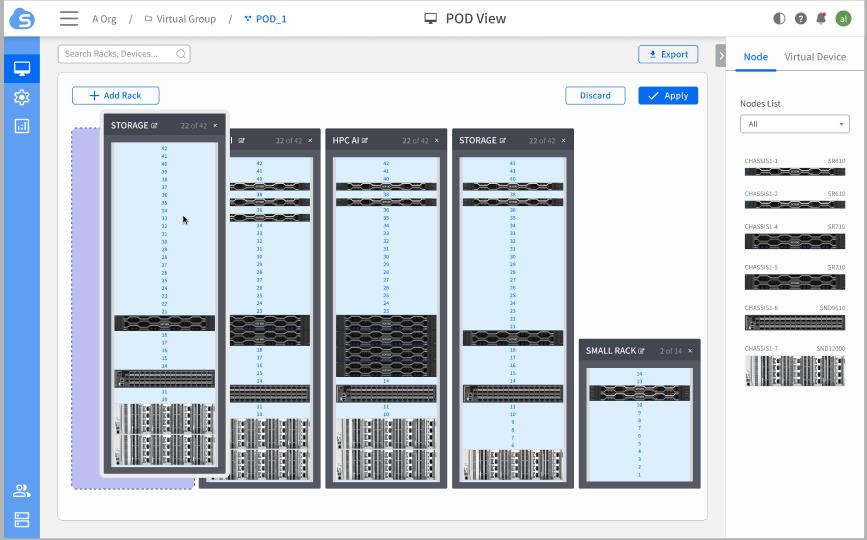Click the Add Rack button
This screenshot has height=540, width=867.
click(x=115, y=96)
